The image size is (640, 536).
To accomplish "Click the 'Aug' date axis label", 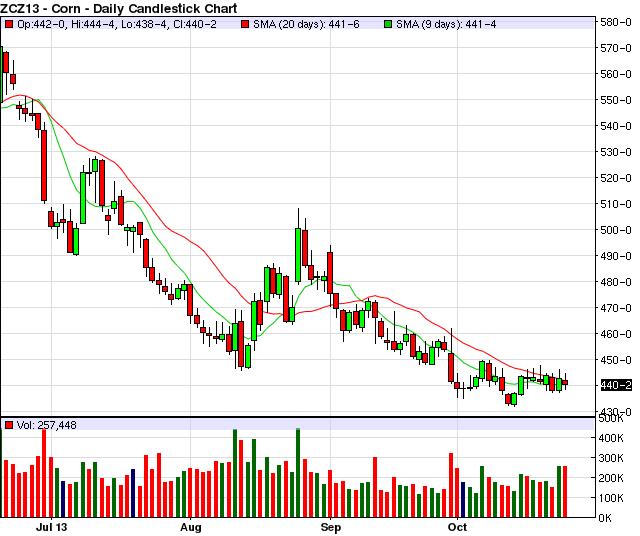I will click(x=191, y=527).
